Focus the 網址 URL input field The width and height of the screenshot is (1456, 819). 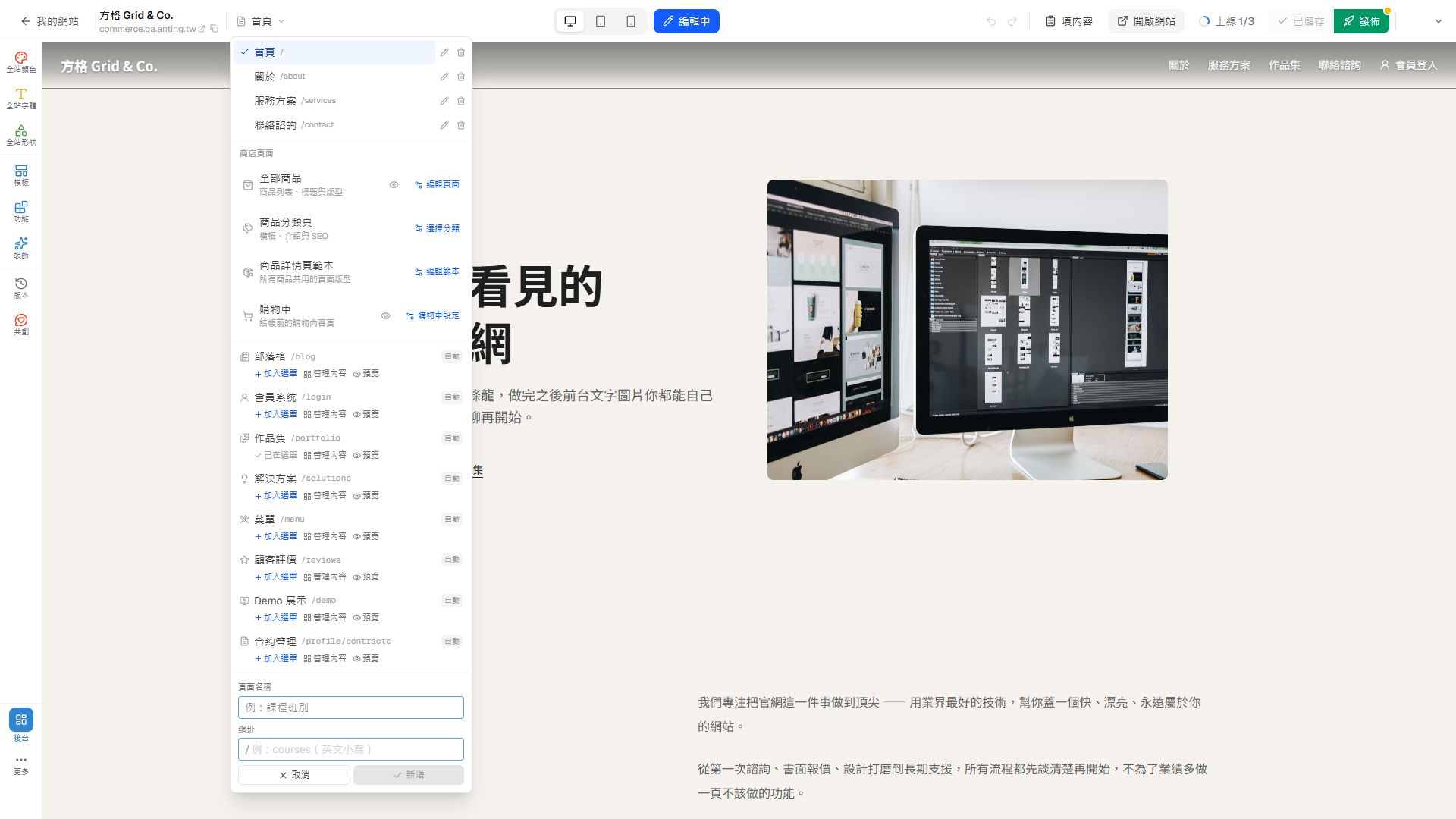351,749
